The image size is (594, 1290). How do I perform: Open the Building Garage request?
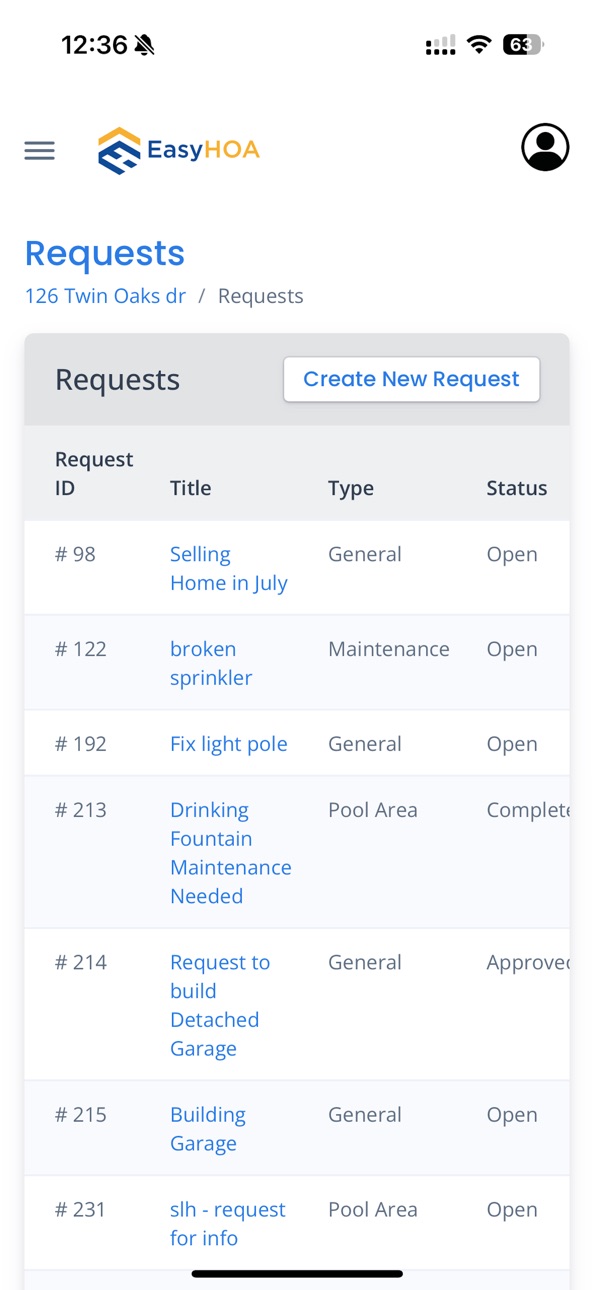click(208, 1129)
